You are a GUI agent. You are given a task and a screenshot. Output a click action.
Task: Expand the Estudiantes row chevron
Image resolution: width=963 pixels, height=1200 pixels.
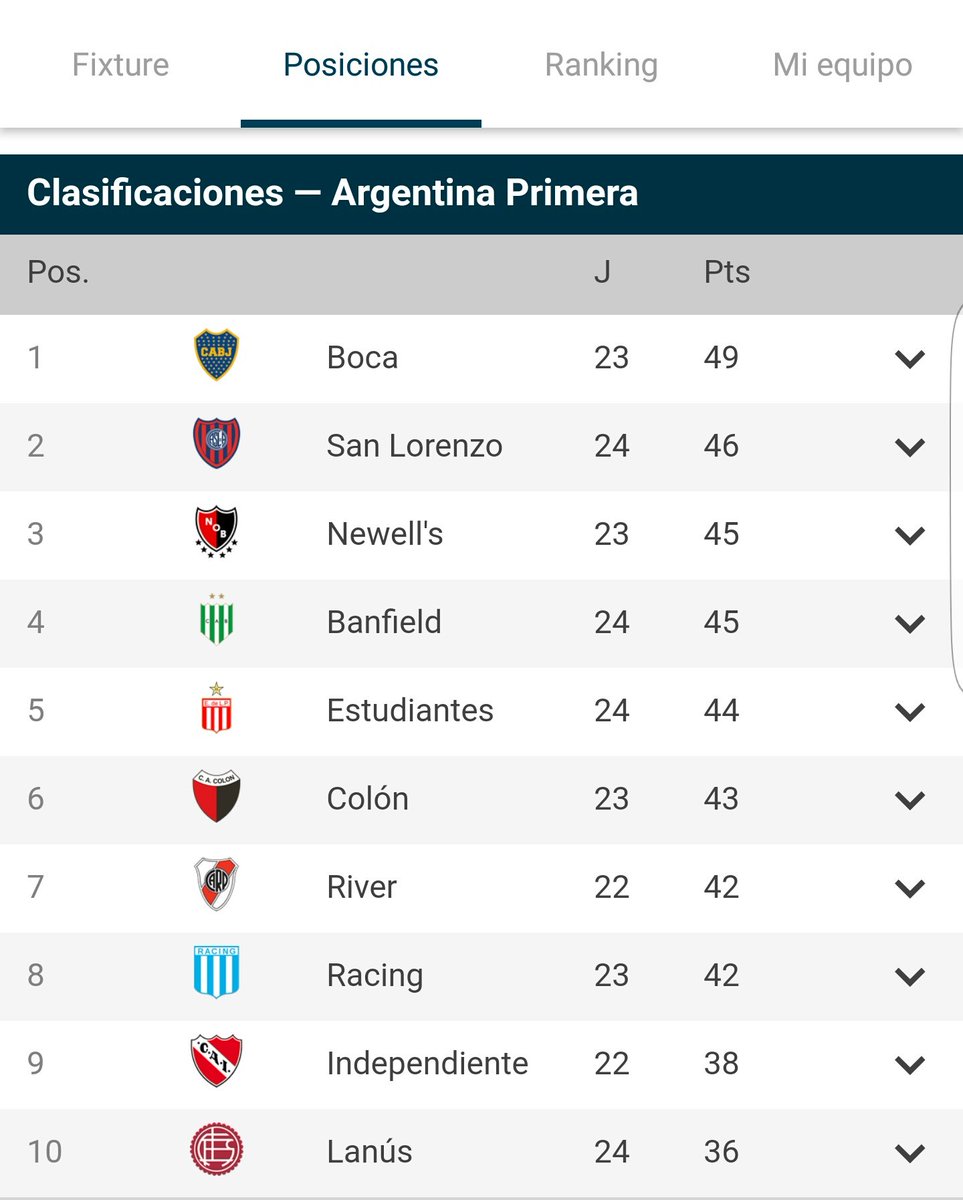[x=910, y=712]
